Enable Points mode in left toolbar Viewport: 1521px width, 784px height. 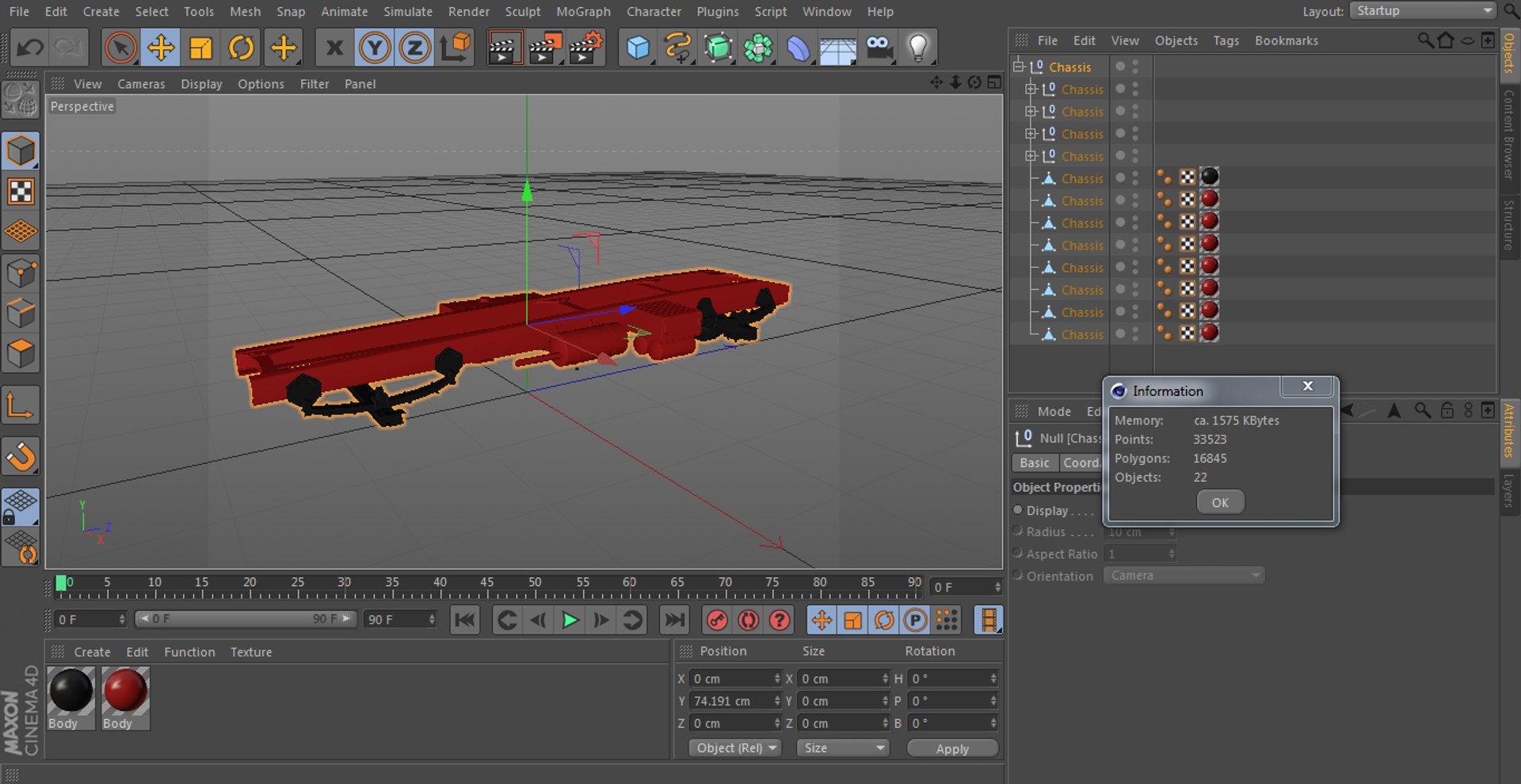click(21, 273)
